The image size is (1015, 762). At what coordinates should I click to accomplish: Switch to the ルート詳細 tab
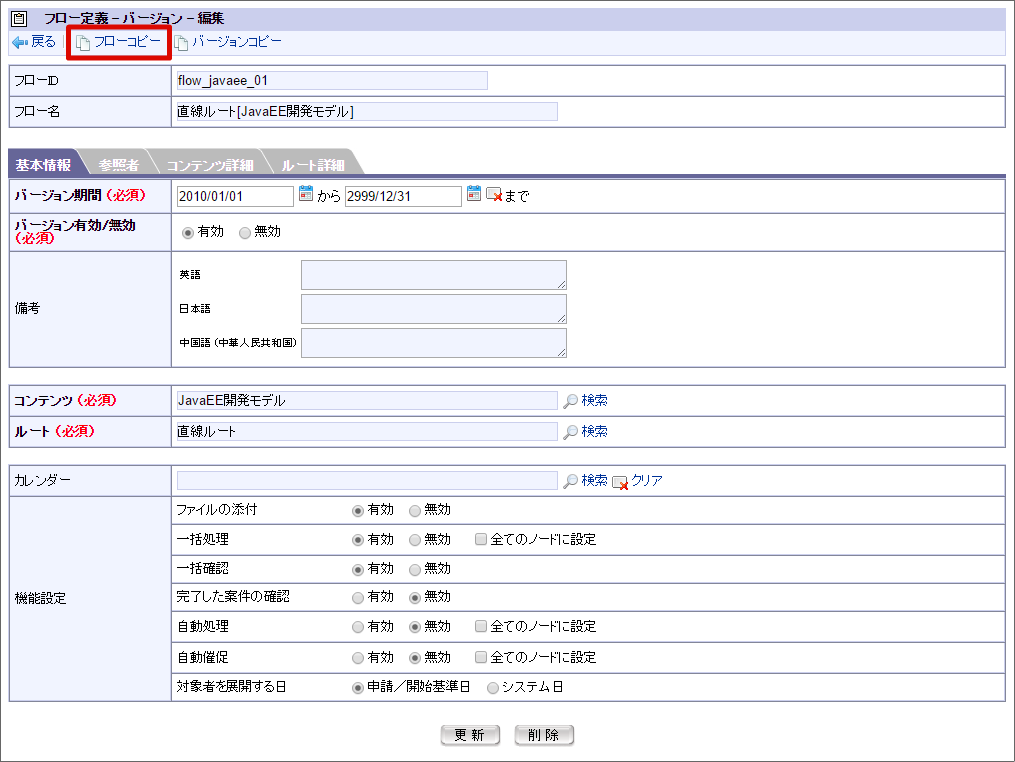click(x=313, y=165)
